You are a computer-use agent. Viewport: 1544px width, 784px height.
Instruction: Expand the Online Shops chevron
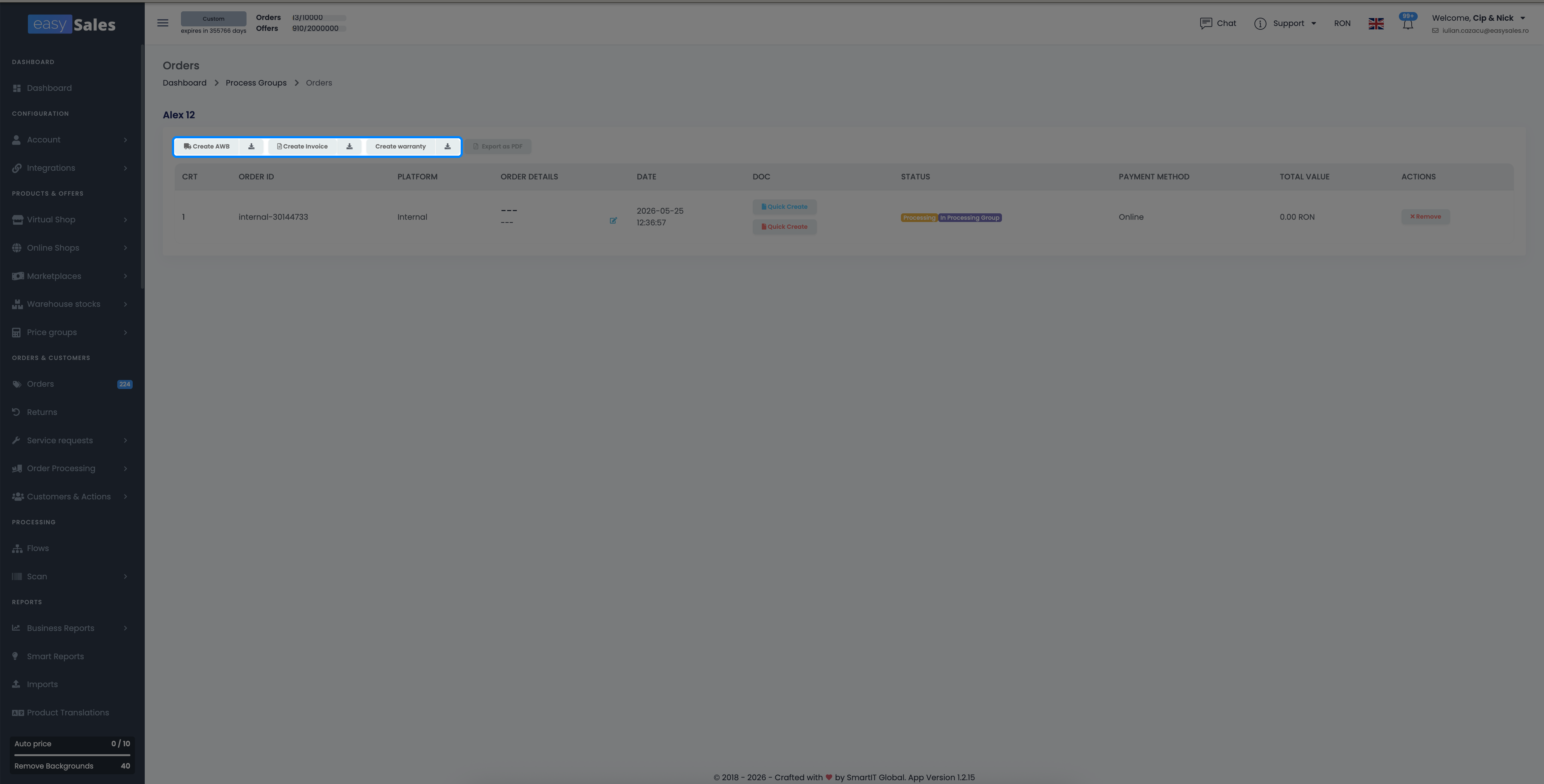click(125, 248)
